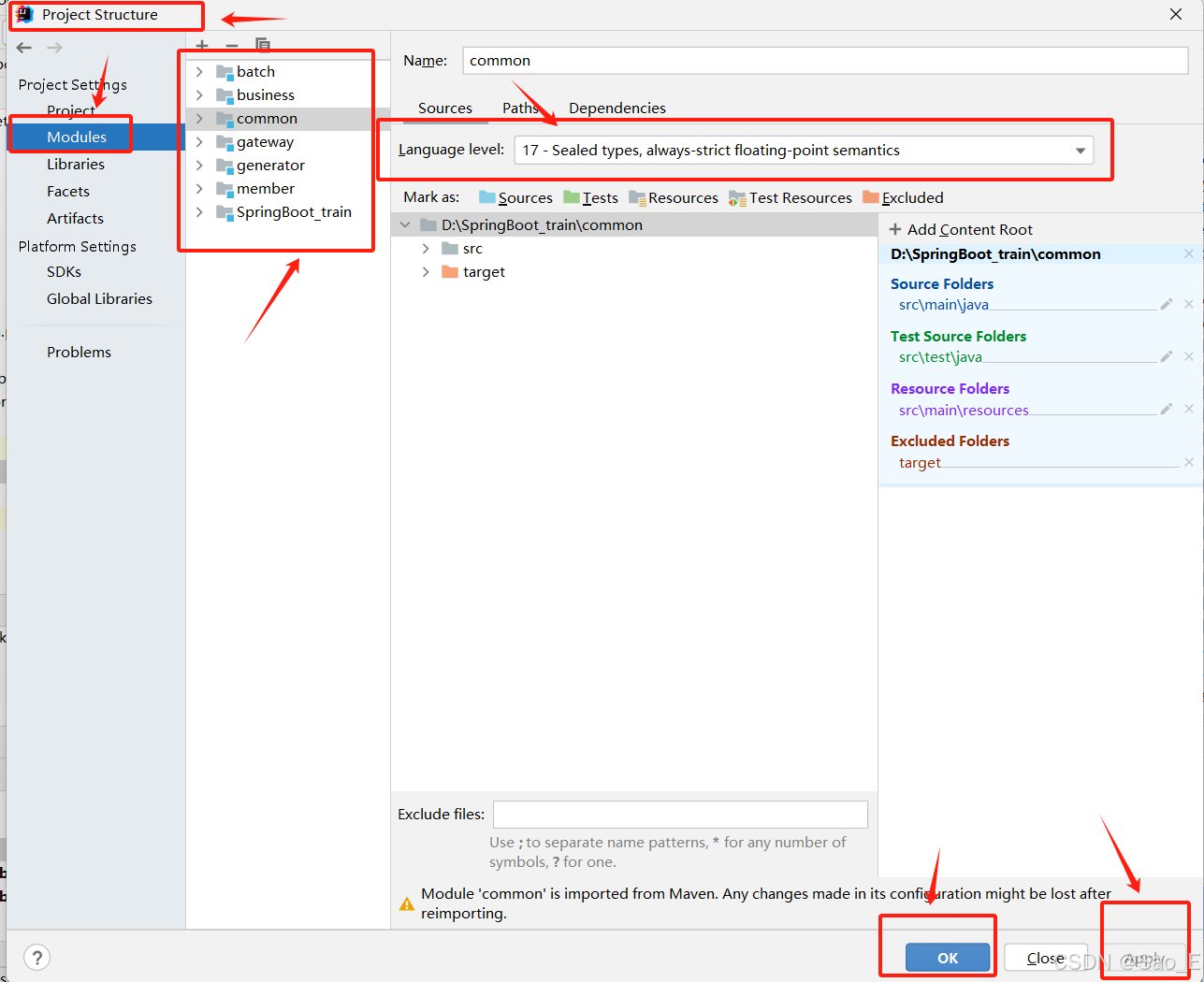Viewport: 1204px width, 982px height.
Task: Click the src\test\java test path
Action: tap(940, 356)
